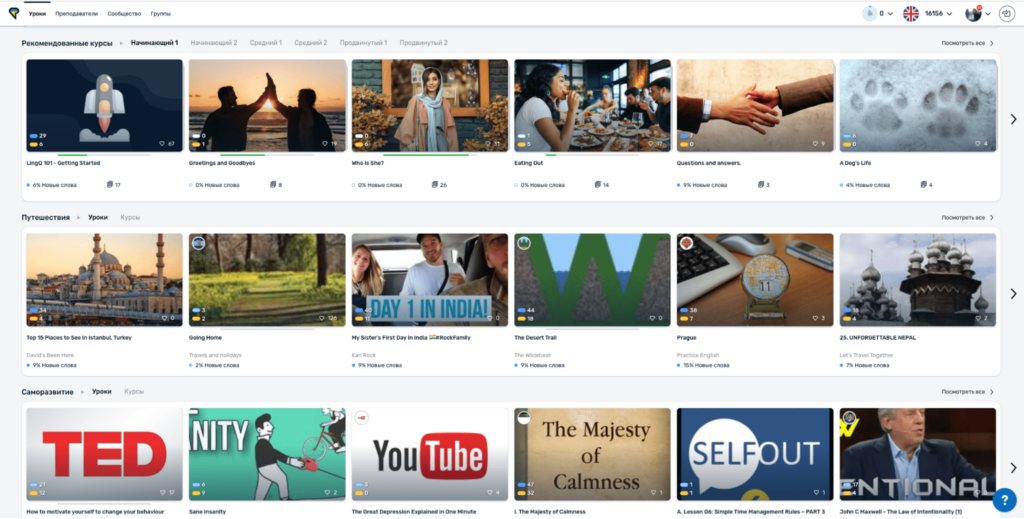
Task: Toggle like on The Majesty of Calmness
Action: 649,492
